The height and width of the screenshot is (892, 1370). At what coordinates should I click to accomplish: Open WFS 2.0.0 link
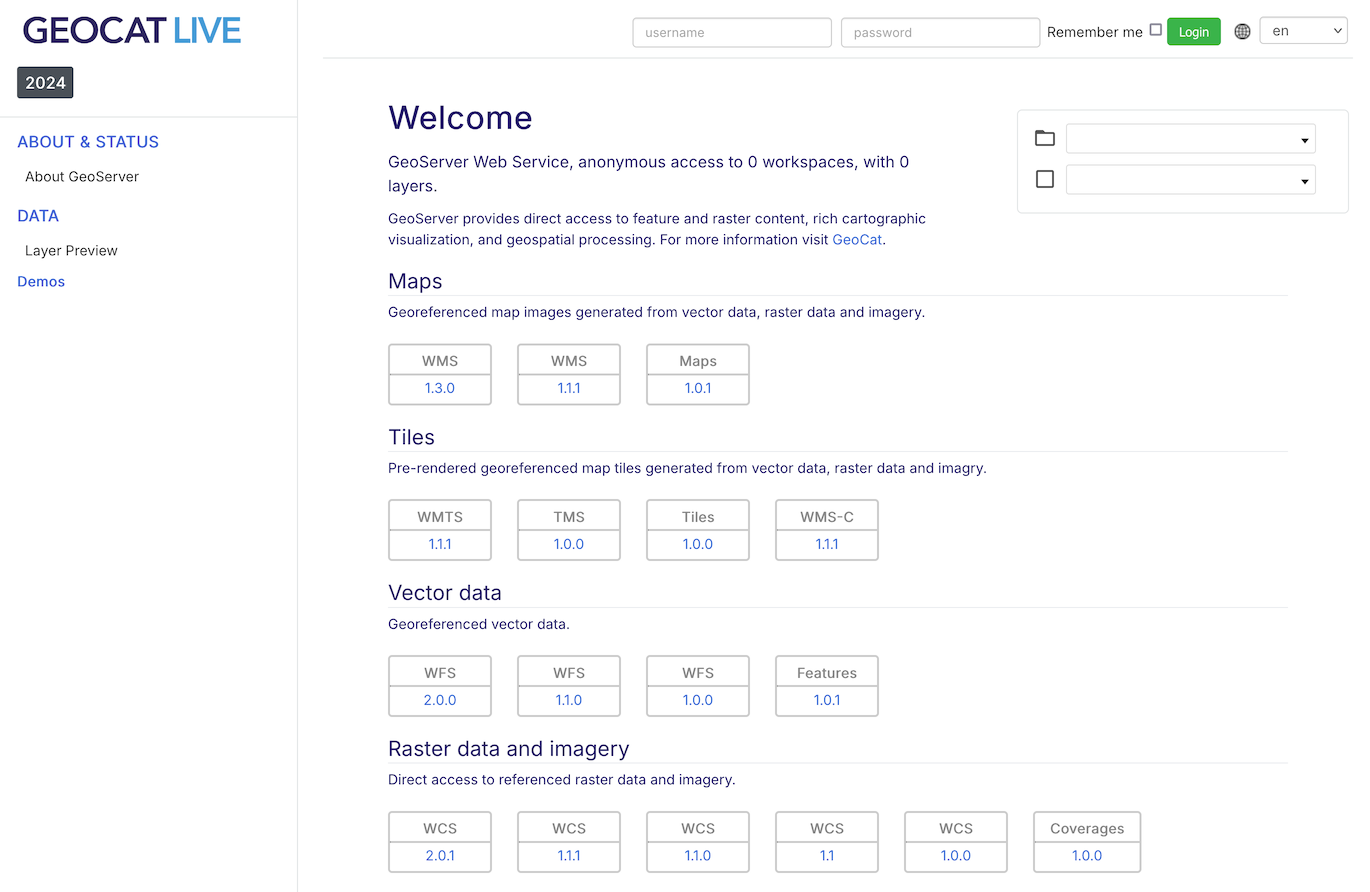click(440, 700)
